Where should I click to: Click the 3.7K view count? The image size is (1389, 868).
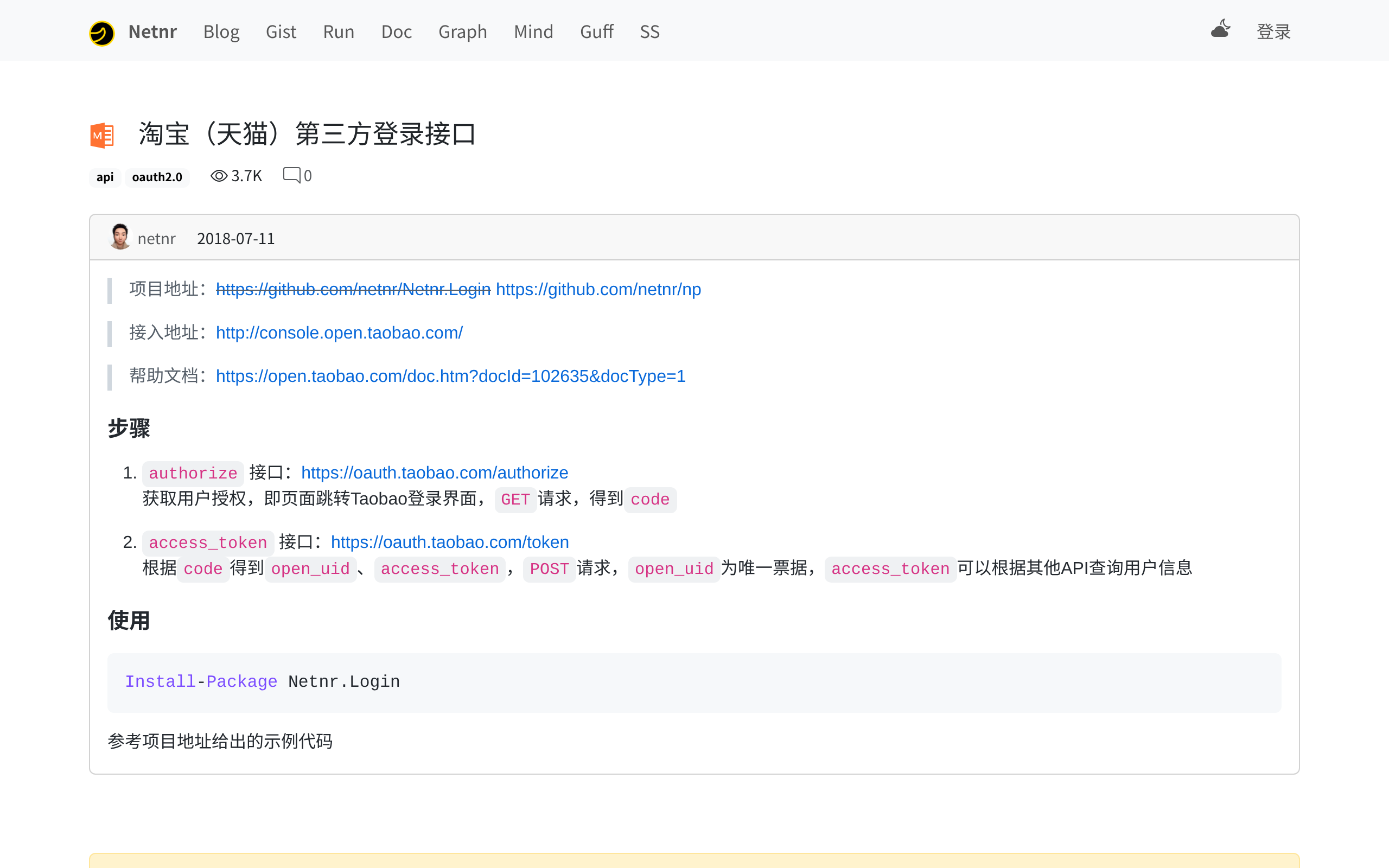click(x=246, y=176)
